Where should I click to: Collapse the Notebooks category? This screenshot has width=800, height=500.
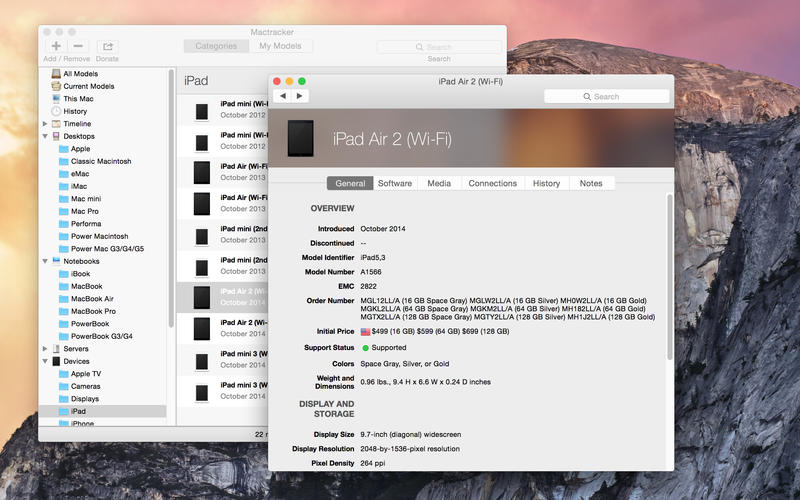(x=45, y=261)
